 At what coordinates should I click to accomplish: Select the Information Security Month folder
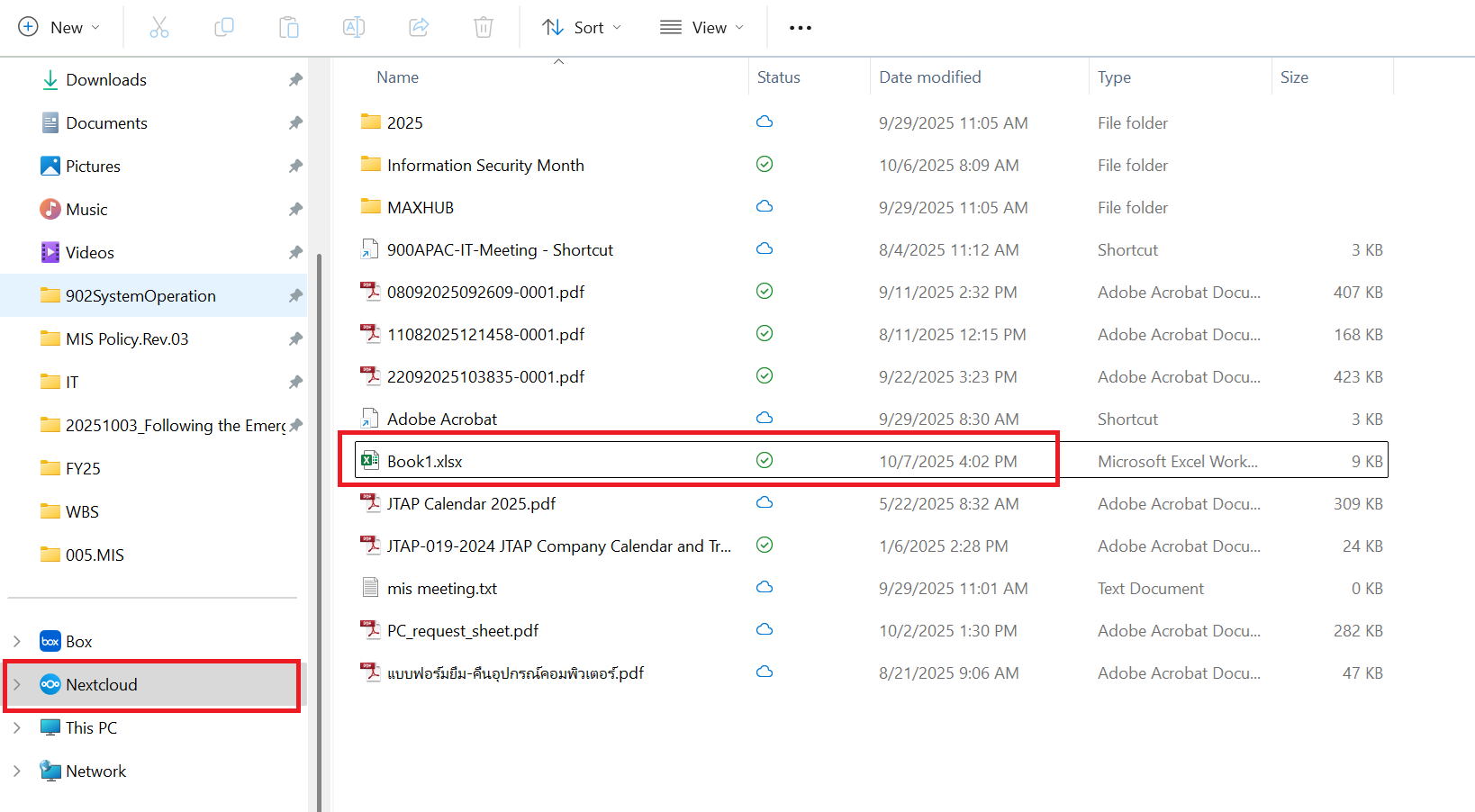(485, 166)
